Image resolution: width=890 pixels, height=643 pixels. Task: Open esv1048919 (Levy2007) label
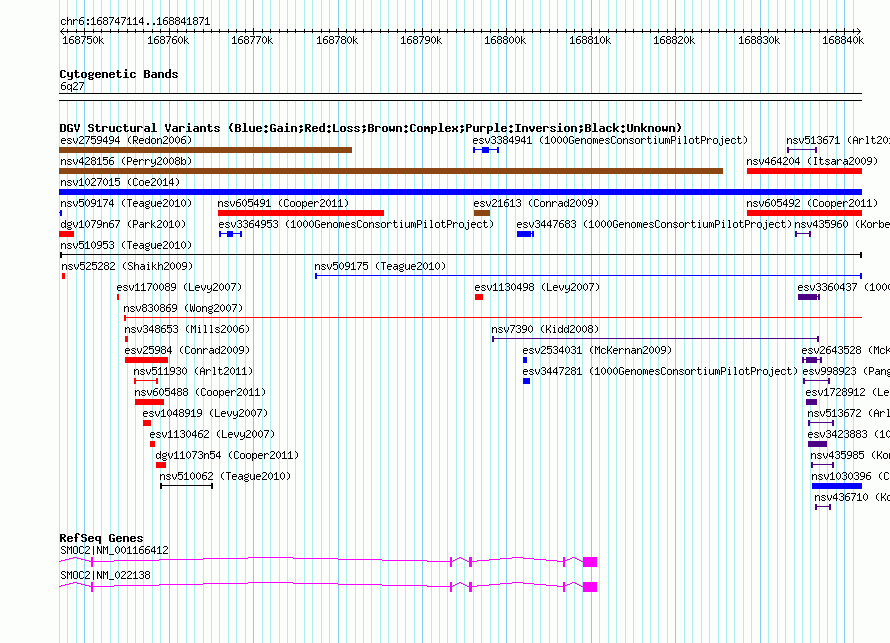pos(205,413)
